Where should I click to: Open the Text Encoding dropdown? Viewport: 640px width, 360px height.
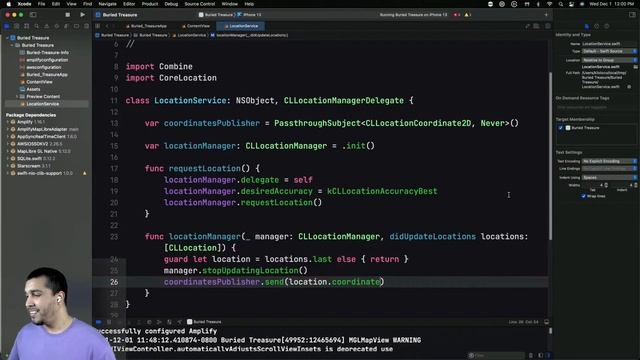[609, 161]
